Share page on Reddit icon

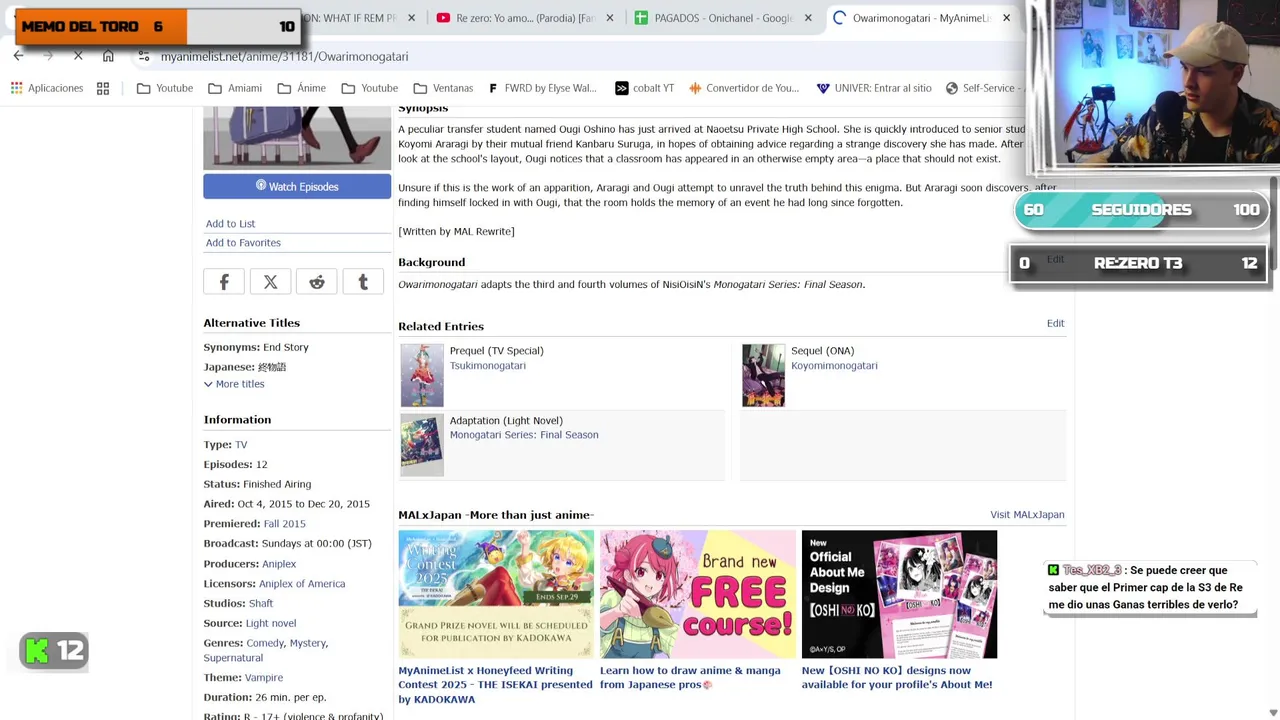click(317, 283)
